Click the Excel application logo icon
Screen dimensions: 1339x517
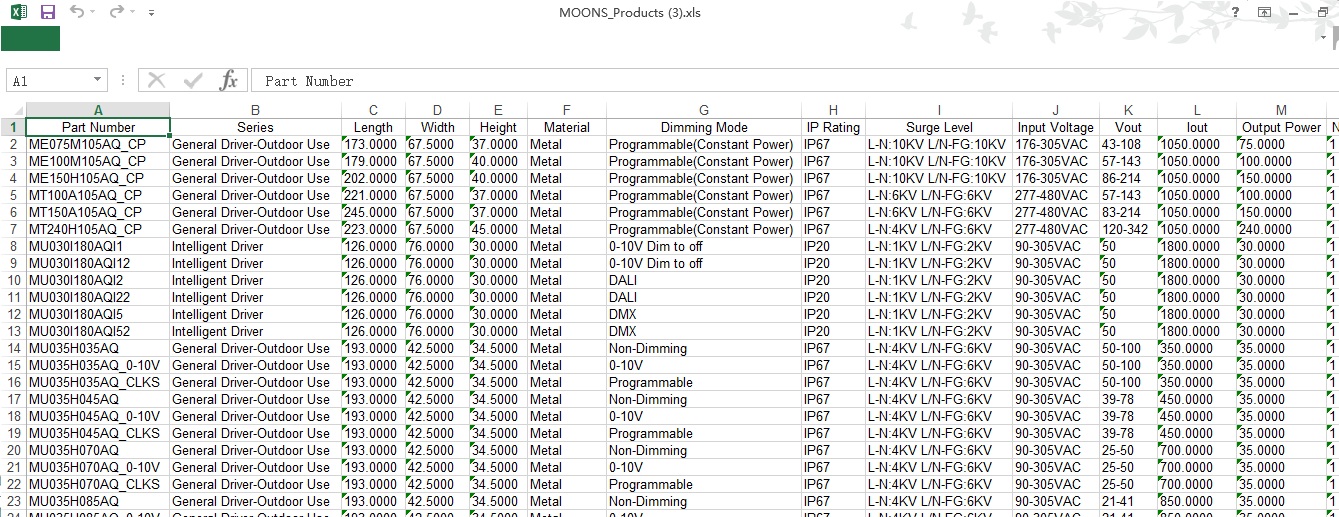(17, 12)
